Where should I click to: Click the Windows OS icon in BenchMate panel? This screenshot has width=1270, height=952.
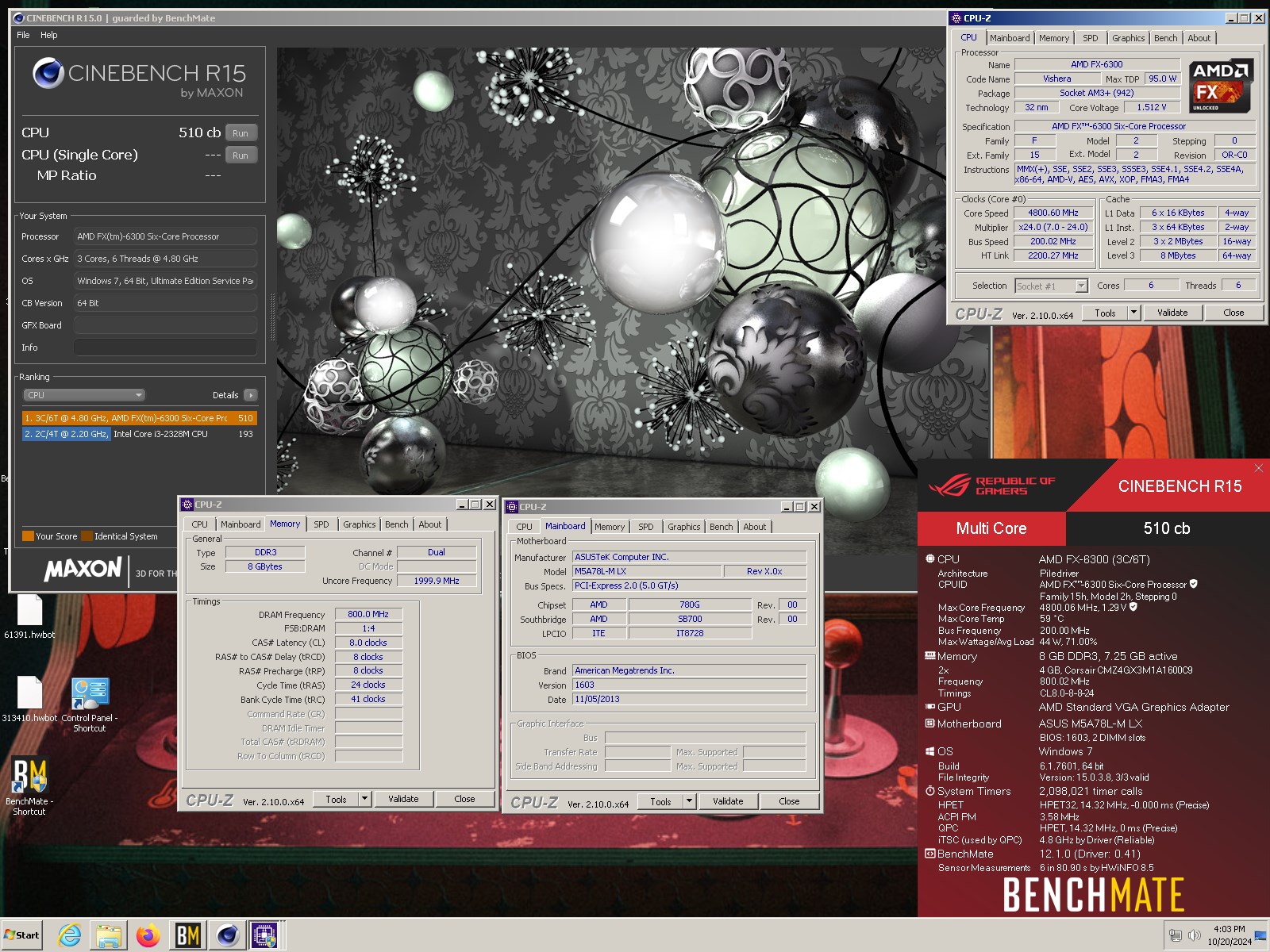[x=929, y=750]
